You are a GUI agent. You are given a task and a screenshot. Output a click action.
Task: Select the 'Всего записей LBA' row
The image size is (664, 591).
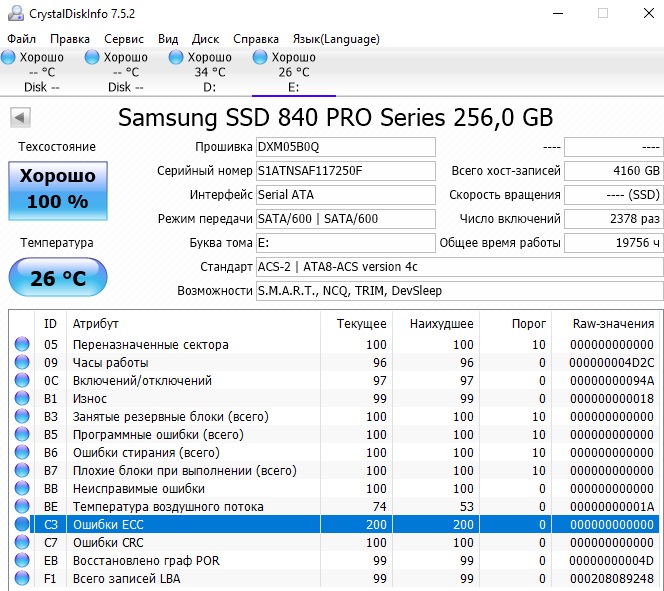click(334, 578)
